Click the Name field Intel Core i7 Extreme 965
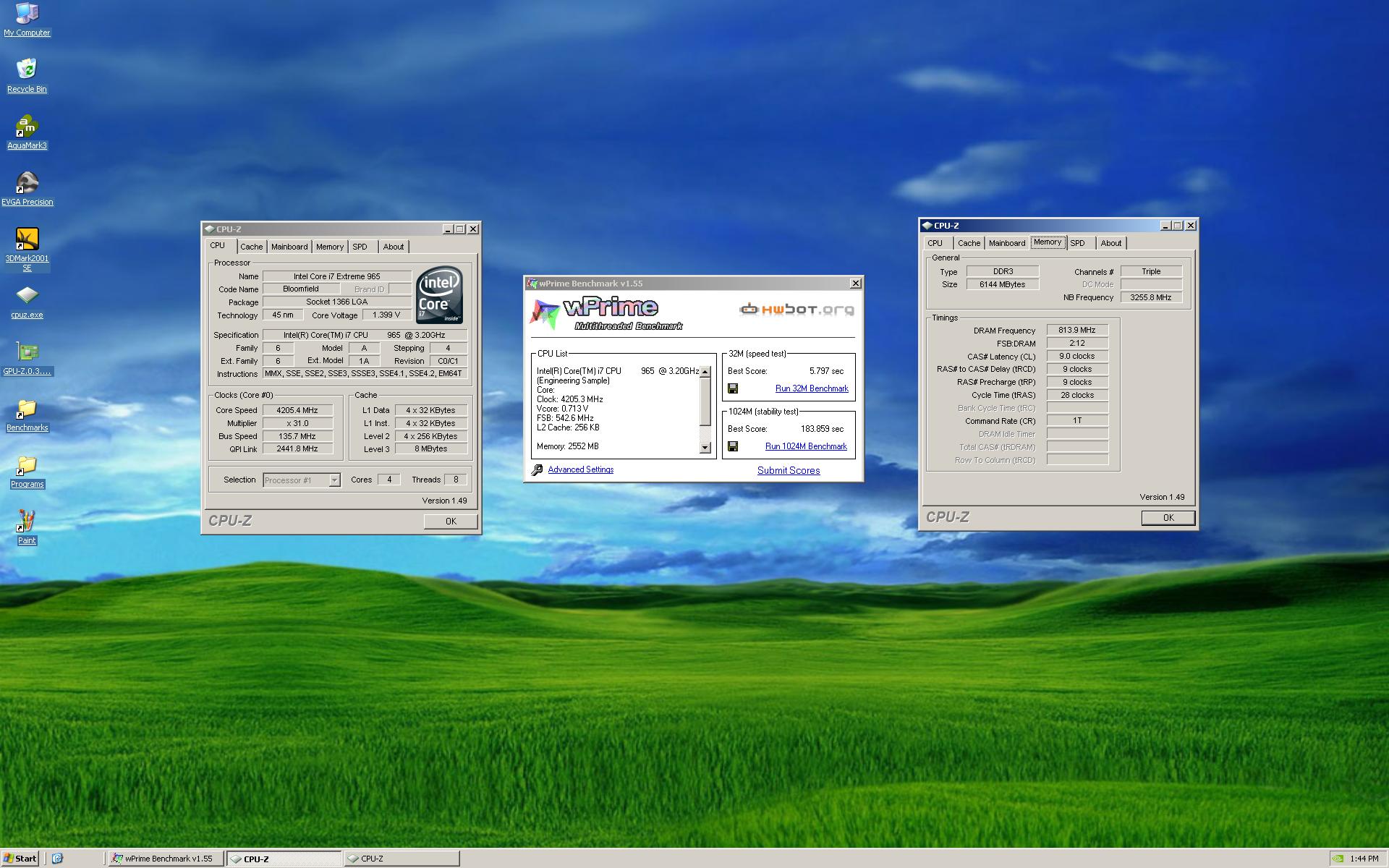Screen dimensions: 1389x868 pos(336,276)
